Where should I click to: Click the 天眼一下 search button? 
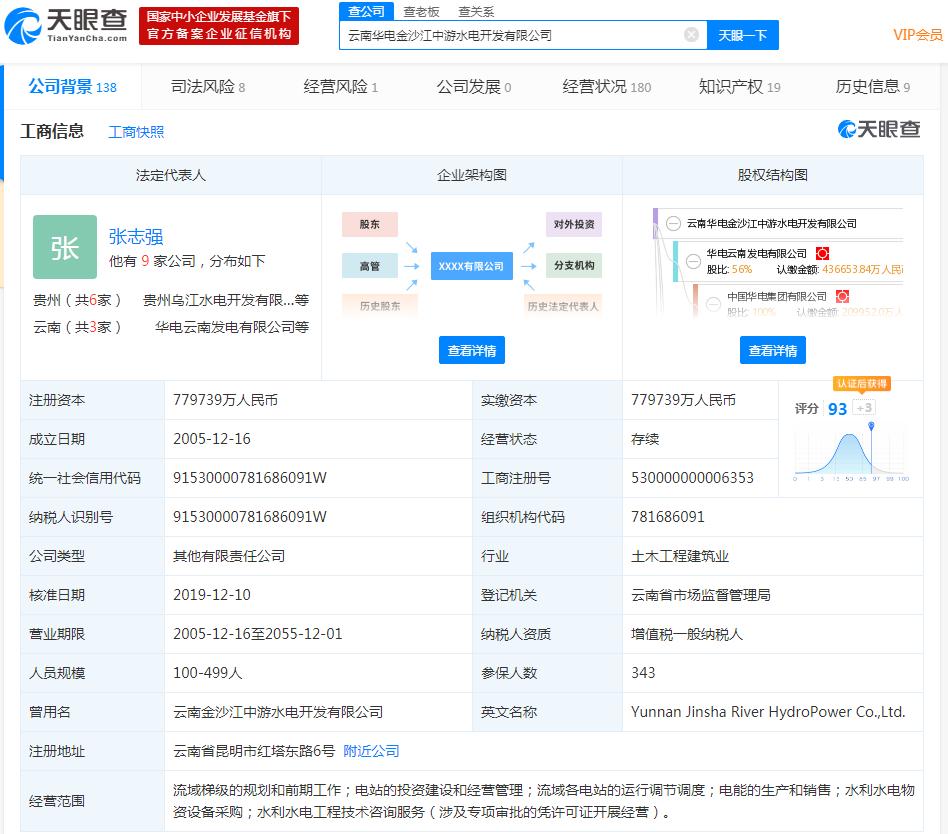coord(742,35)
